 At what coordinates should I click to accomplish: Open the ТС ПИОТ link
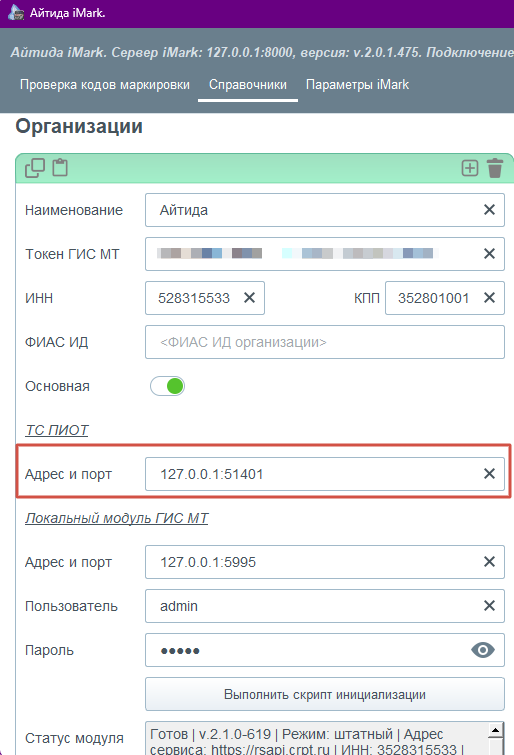coord(57,430)
